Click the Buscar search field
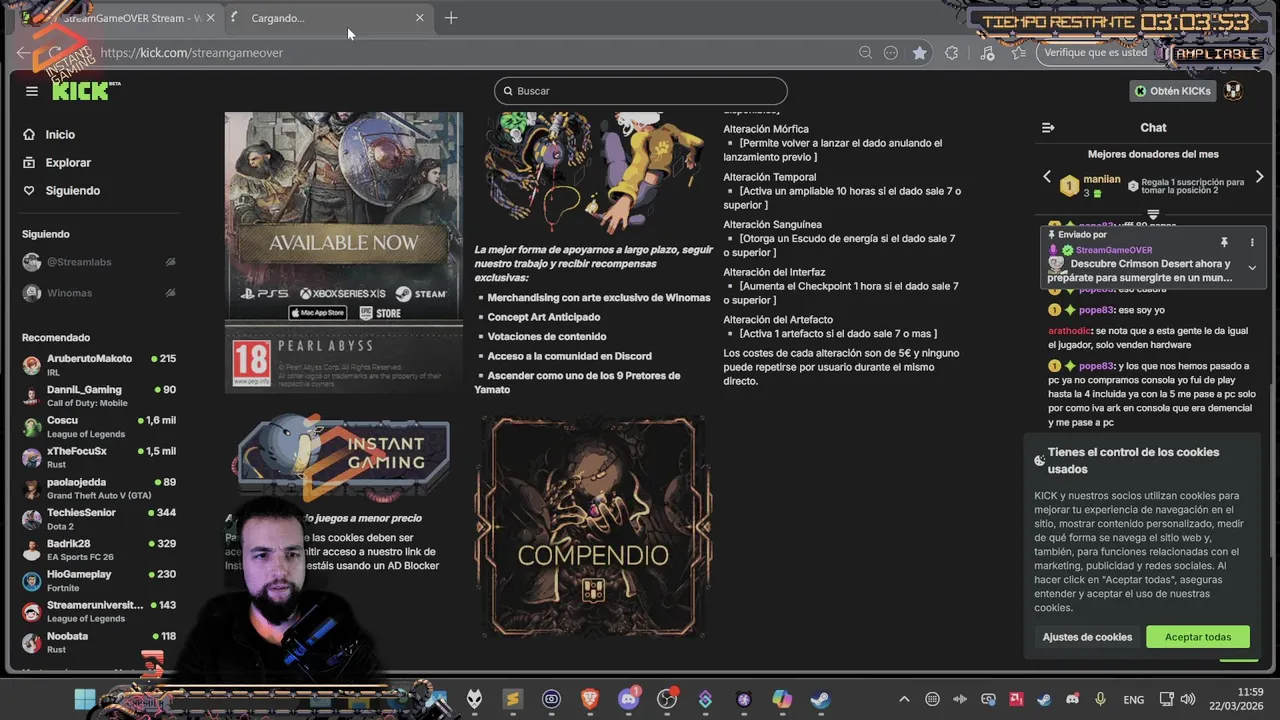Image resolution: width=1280 pixels, height=720 pixels. pos(640,91)
